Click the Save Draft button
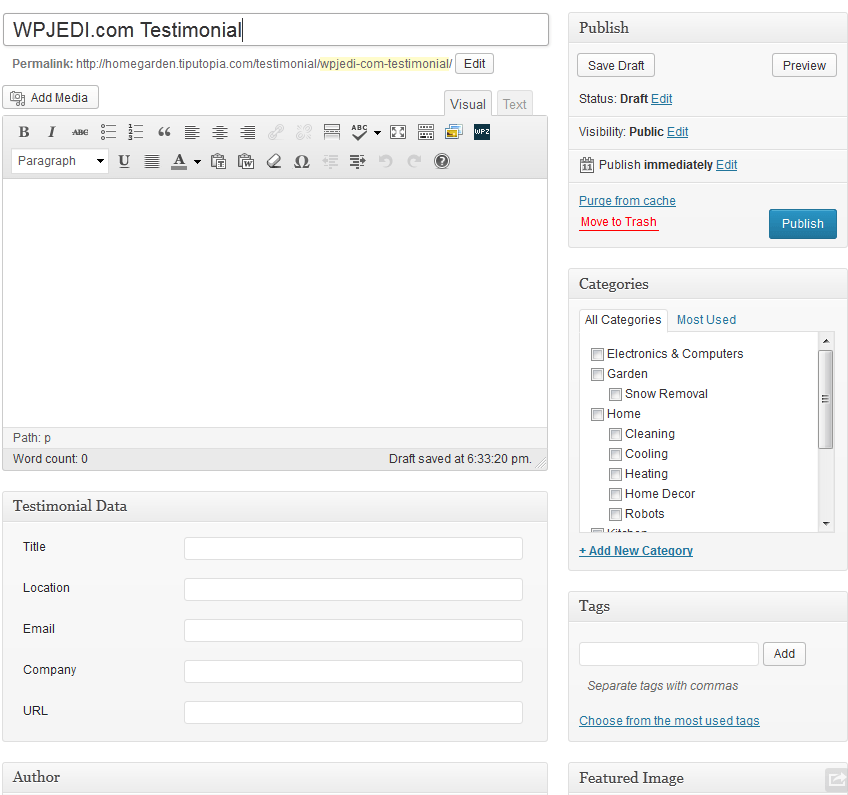This screenshot has height=795, width=848. pos(616,65)
